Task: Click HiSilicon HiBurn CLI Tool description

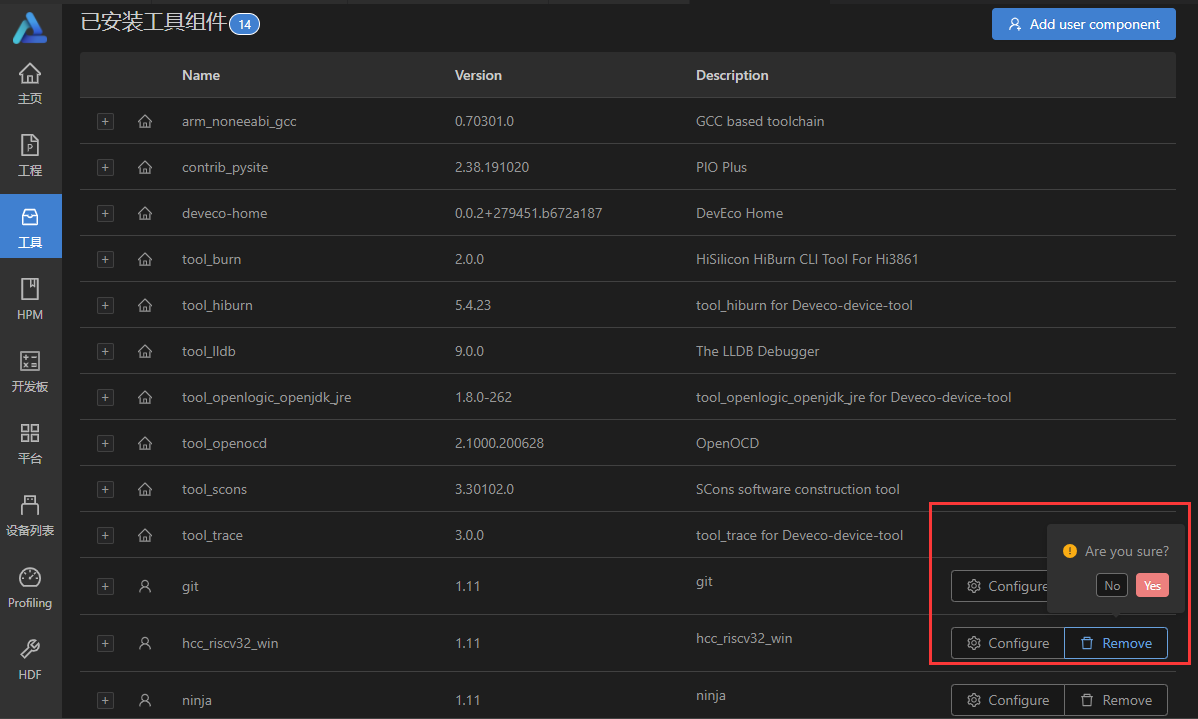Action: click(x=807, y=259)
